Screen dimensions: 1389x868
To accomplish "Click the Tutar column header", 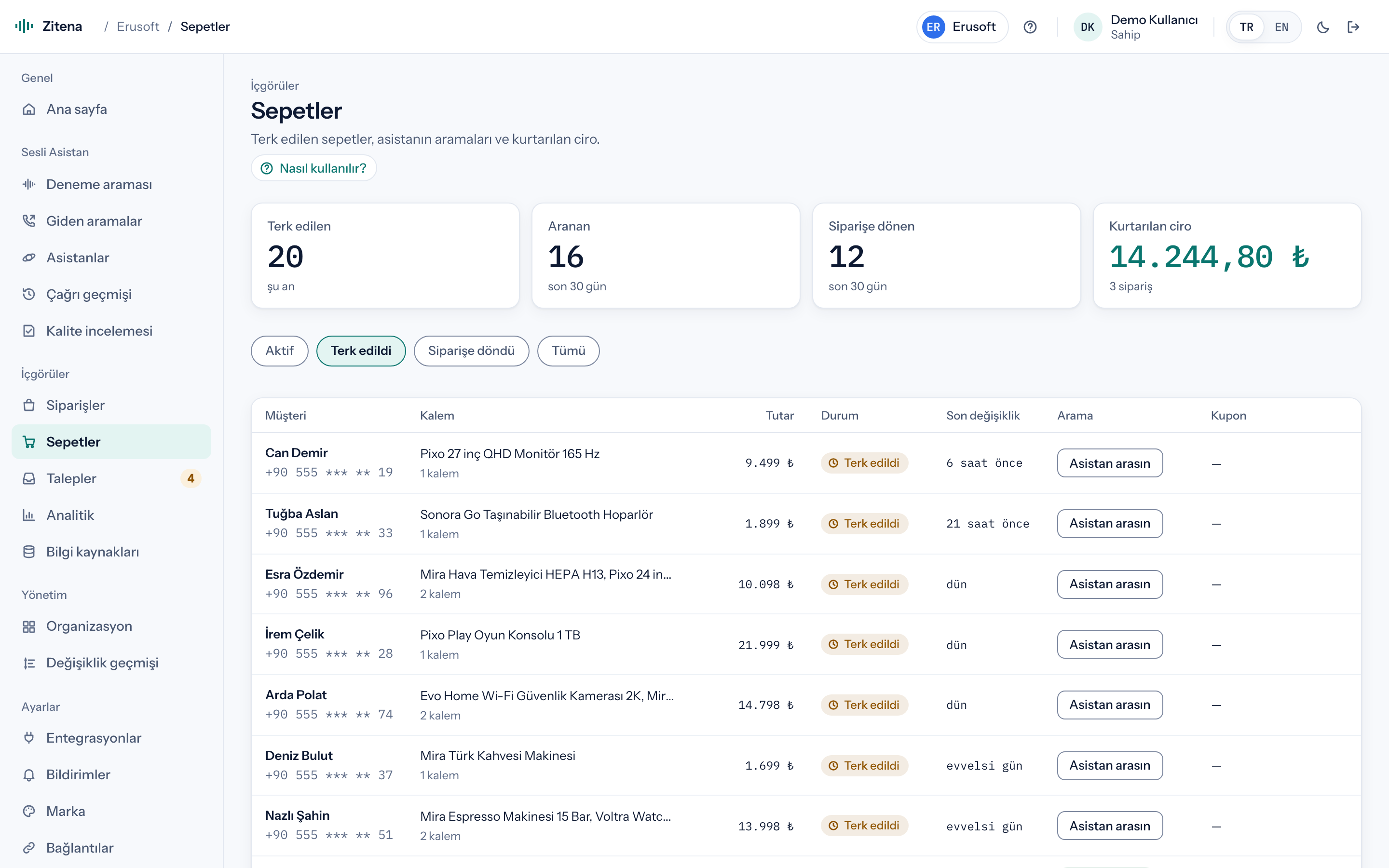I will click(x=779, y=416).
